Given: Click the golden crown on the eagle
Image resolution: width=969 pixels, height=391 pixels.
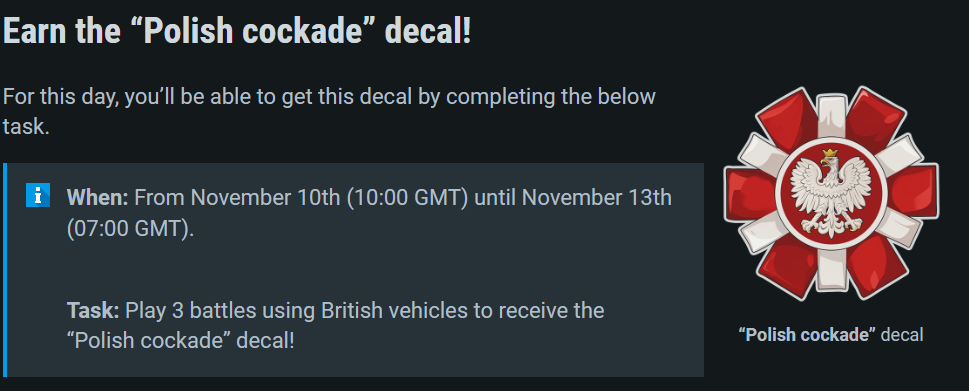Looking at the screenshot, I should (830, 153).
